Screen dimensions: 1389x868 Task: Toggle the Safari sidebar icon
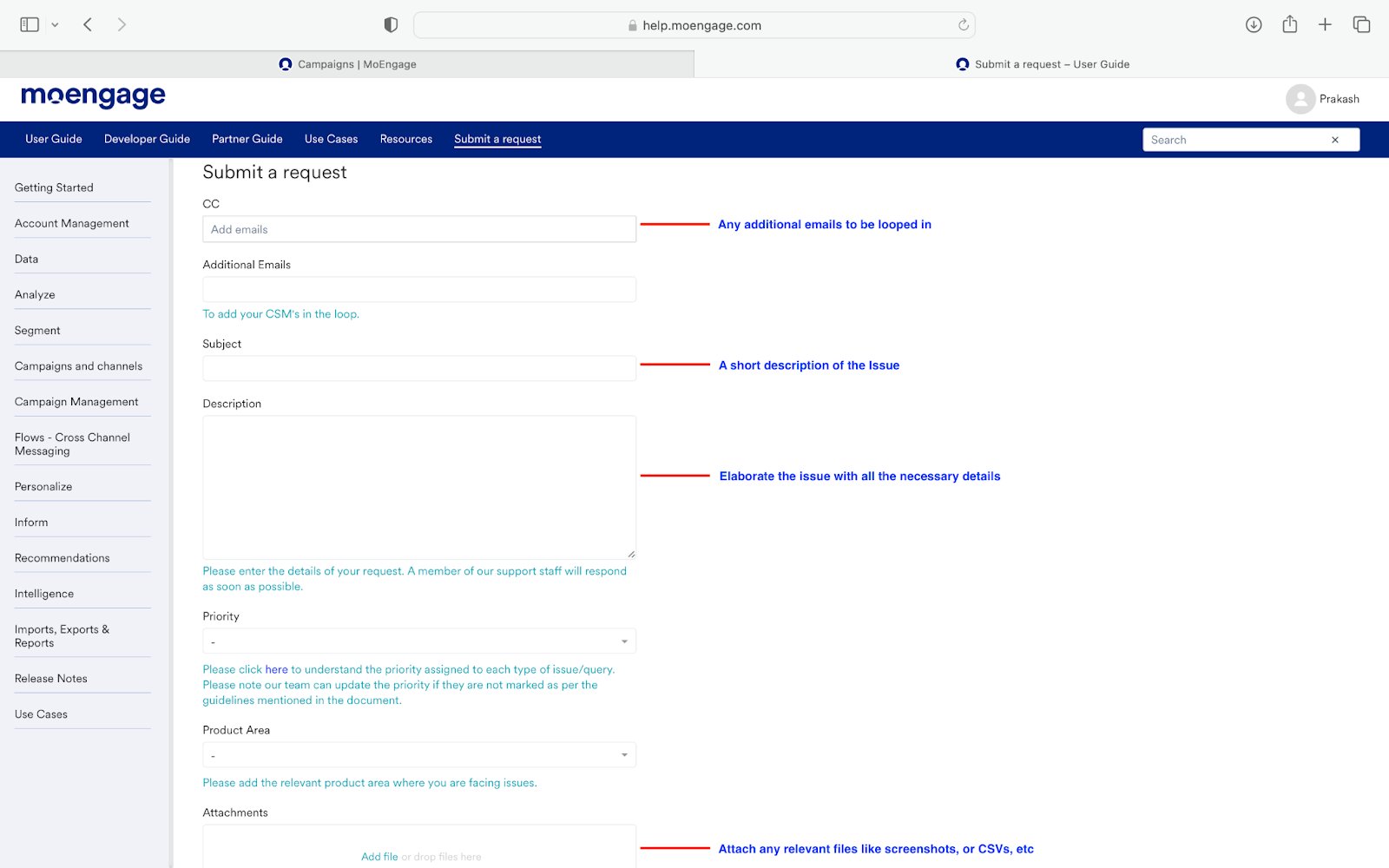click(30, 24)
